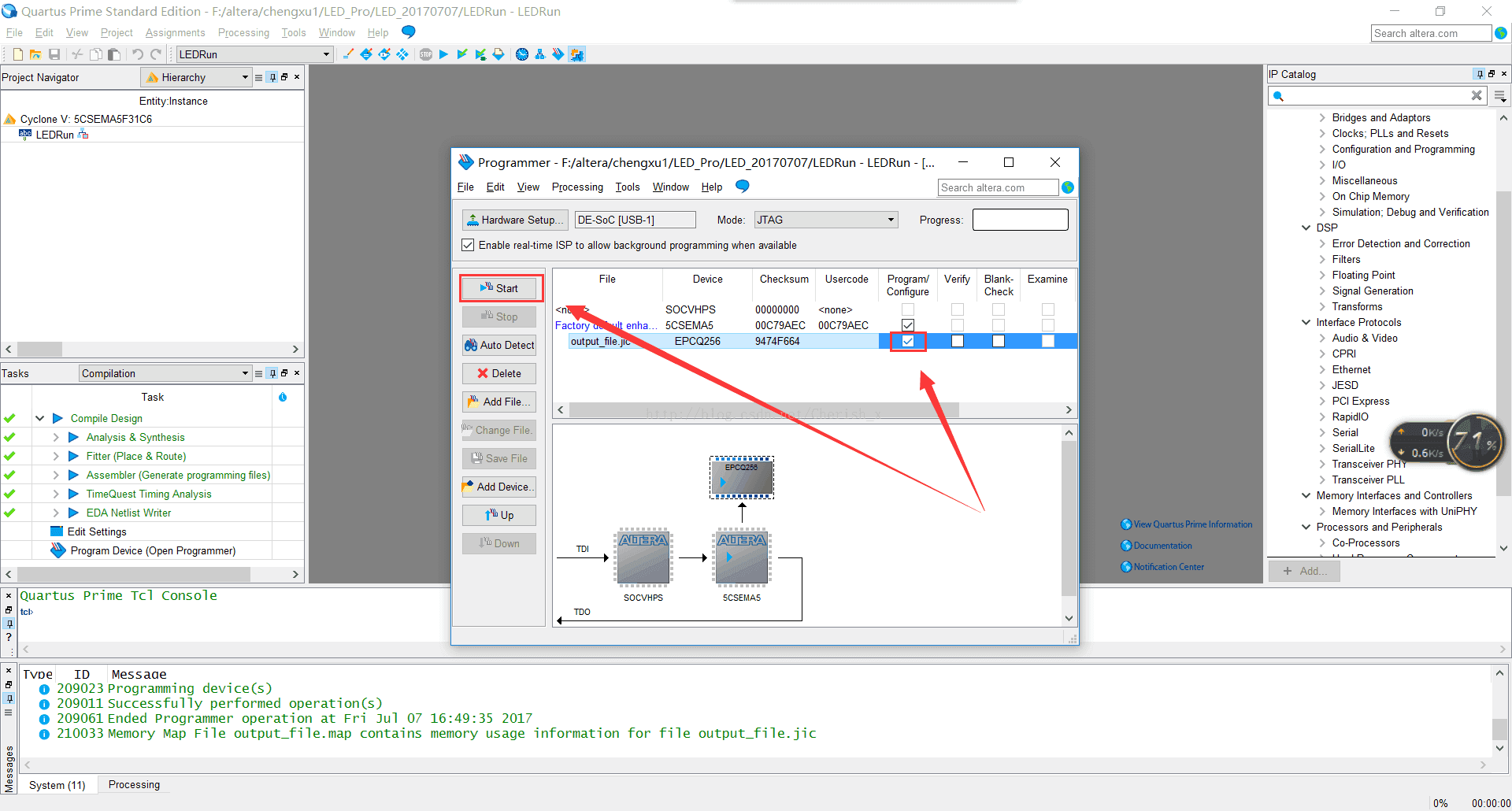Expand Bridges and Adaptors in IP Catalog
Viewport: 1512px width, 811px height.
click(1322, 117)
